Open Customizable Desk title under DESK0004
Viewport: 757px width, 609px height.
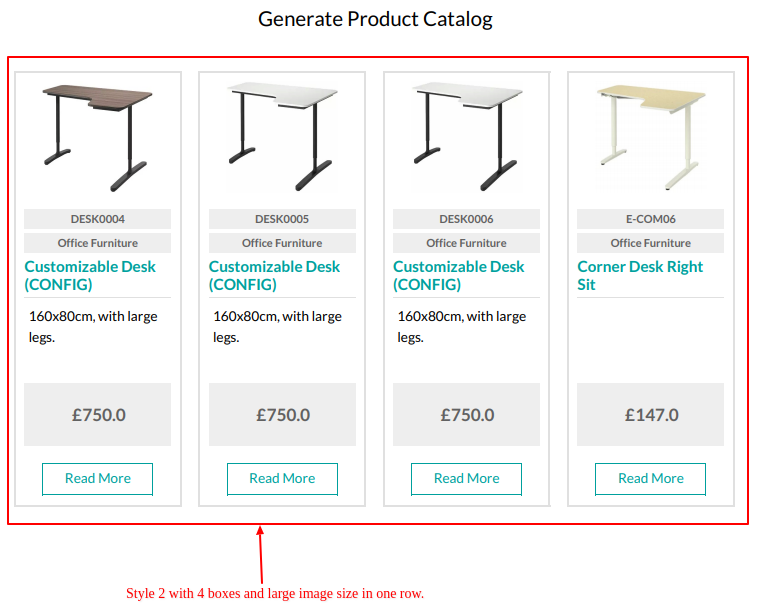click(x=90, y=275)
